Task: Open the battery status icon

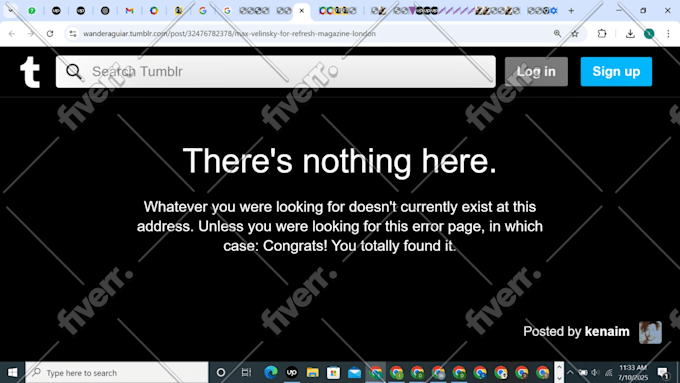Action: click(x=583, y=373)
